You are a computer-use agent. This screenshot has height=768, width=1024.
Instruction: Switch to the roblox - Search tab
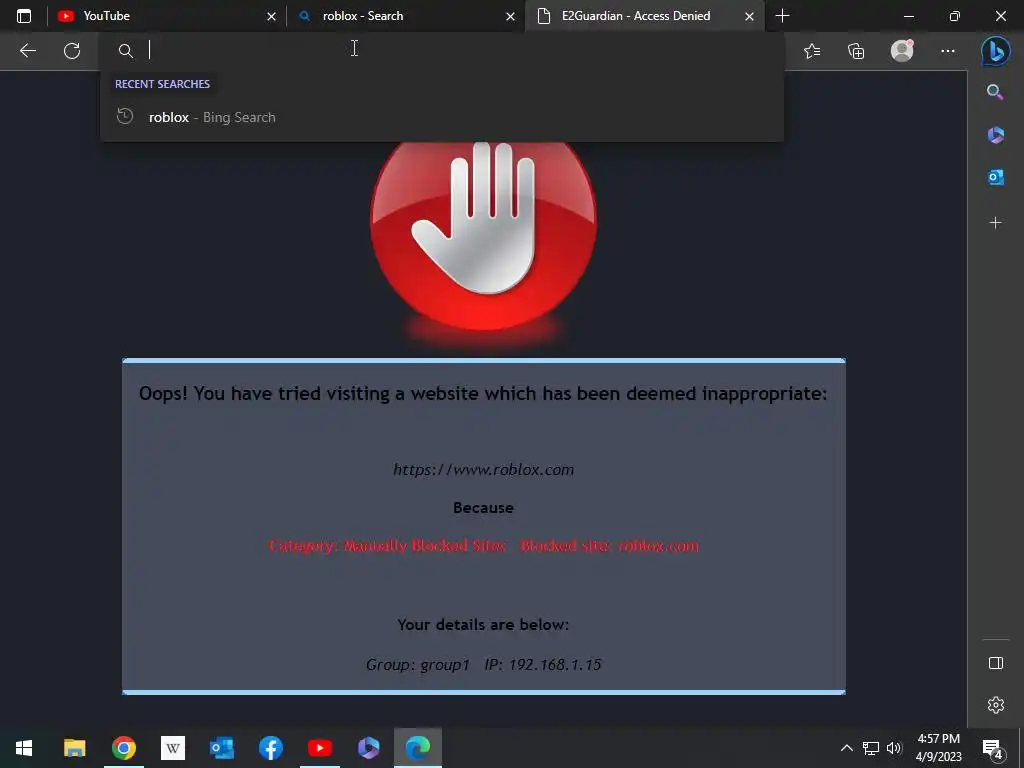pos(405,16)
